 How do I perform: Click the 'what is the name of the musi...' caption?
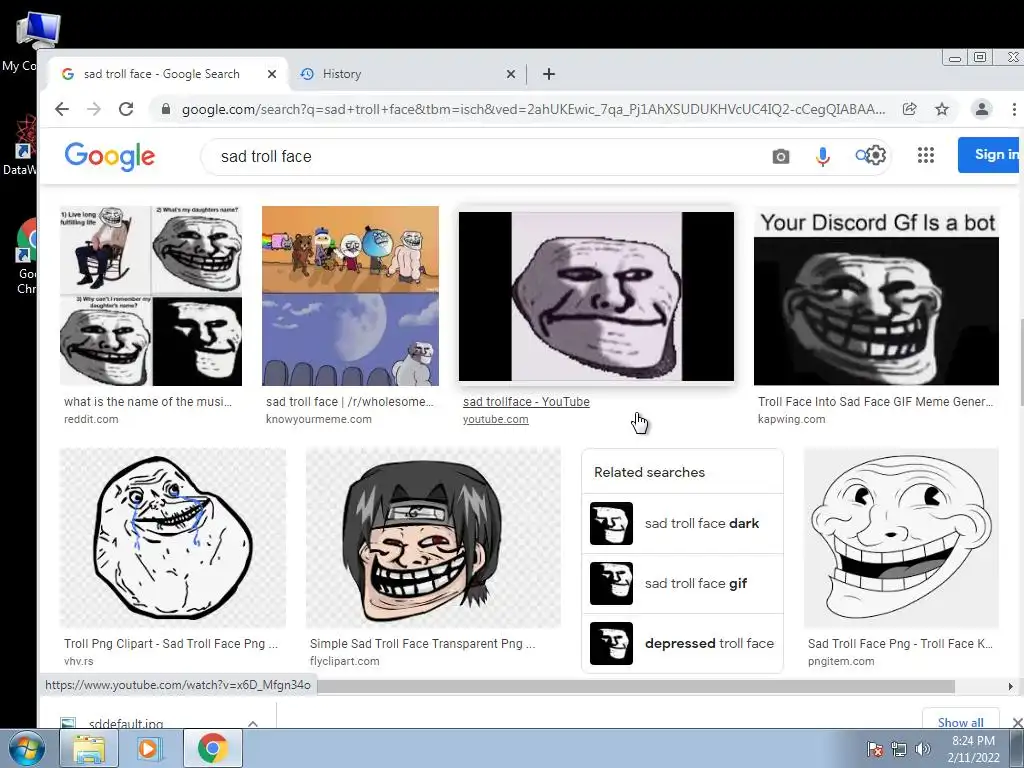point(148,402)
